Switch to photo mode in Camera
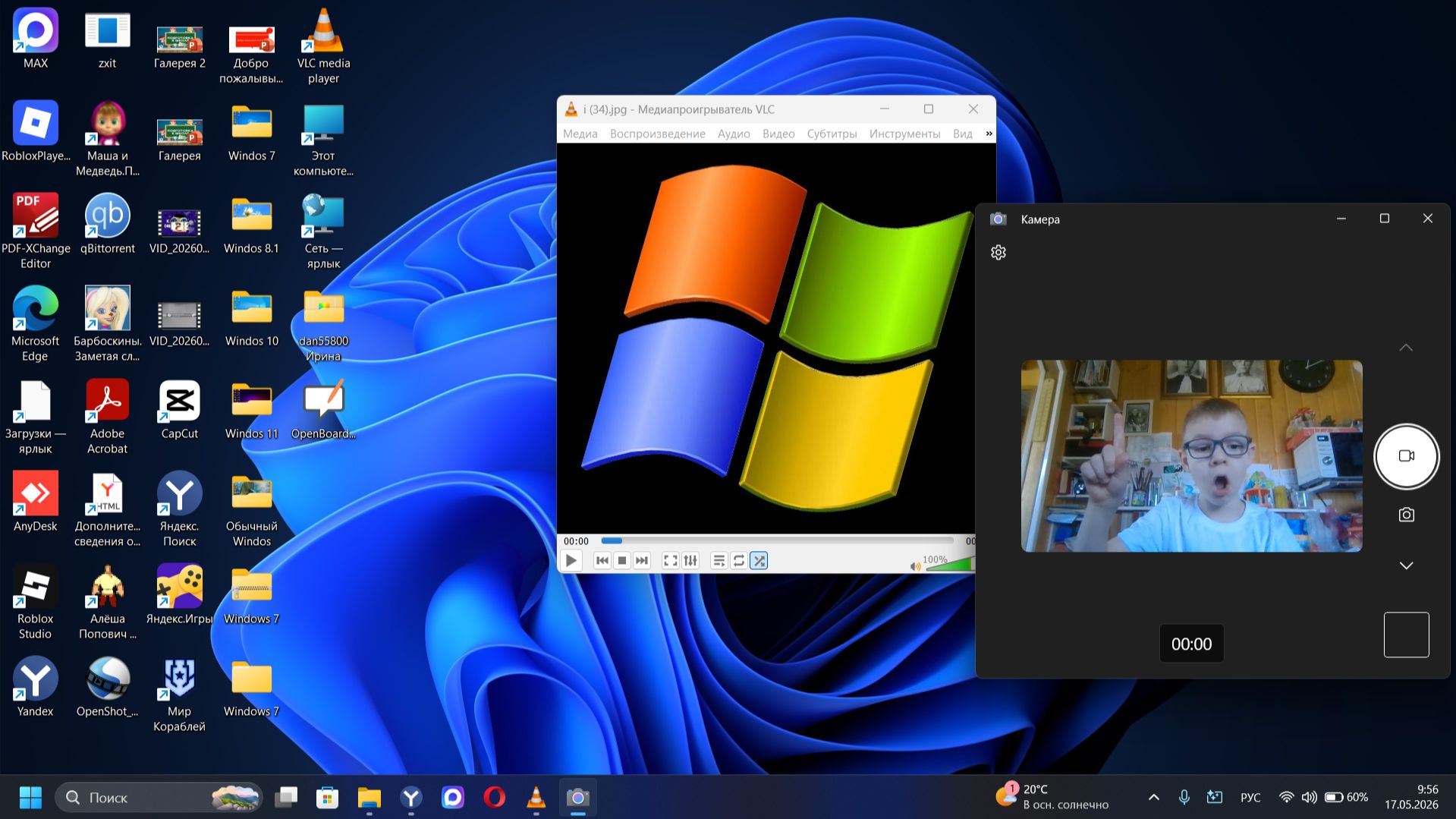This screenshot has width=1456, height=819. [x=1407, y=515]
